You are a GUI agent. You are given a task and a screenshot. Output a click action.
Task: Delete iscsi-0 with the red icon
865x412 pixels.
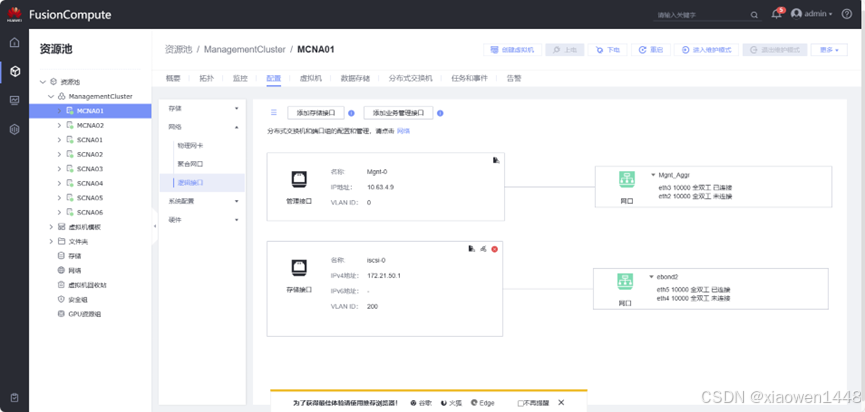pyautogui.click(x=494, y=249)
